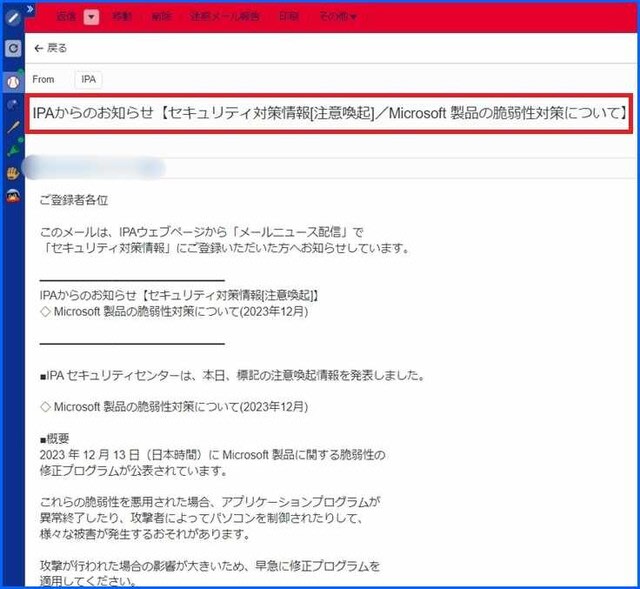Click line '「セキュリティ対策情報」にご登録いただいた方へ'
The image size is (640, 589).
pyautogui.click(x=225, y=248)
